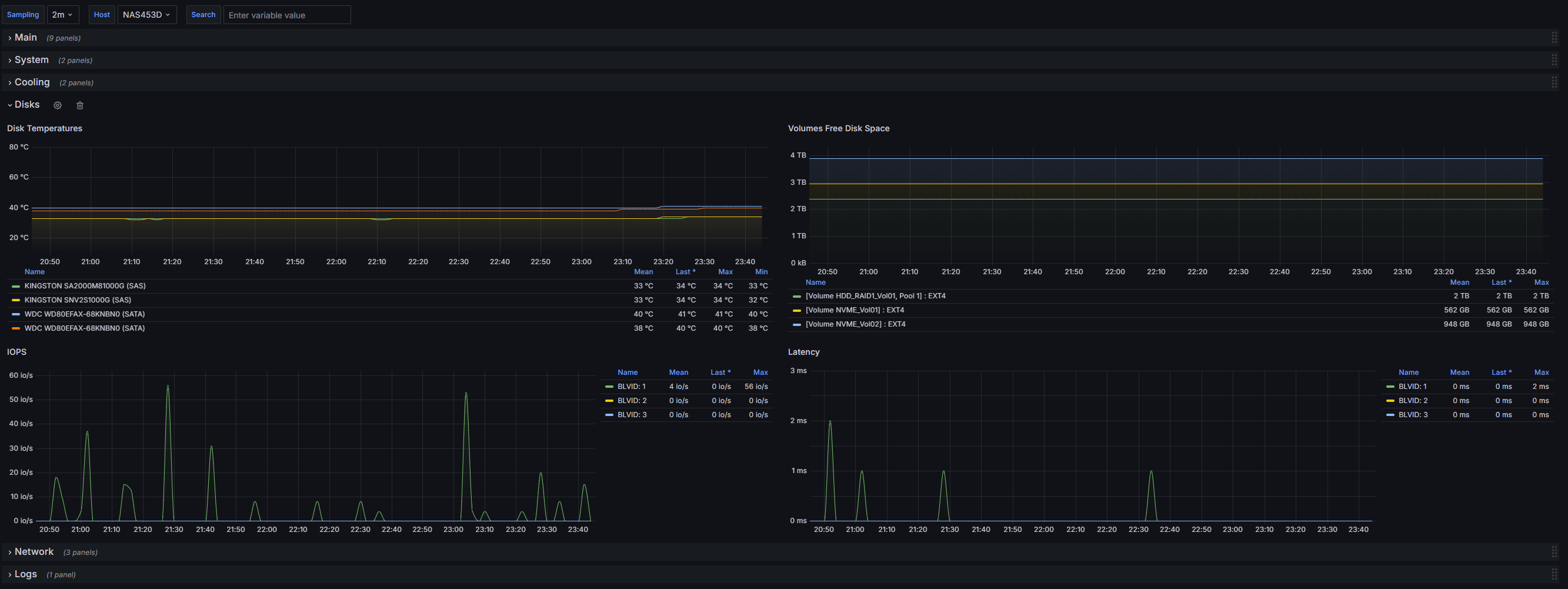Screen dimensions: 1568x589
Task: Expand the Main row
Action: click(25, 38)
